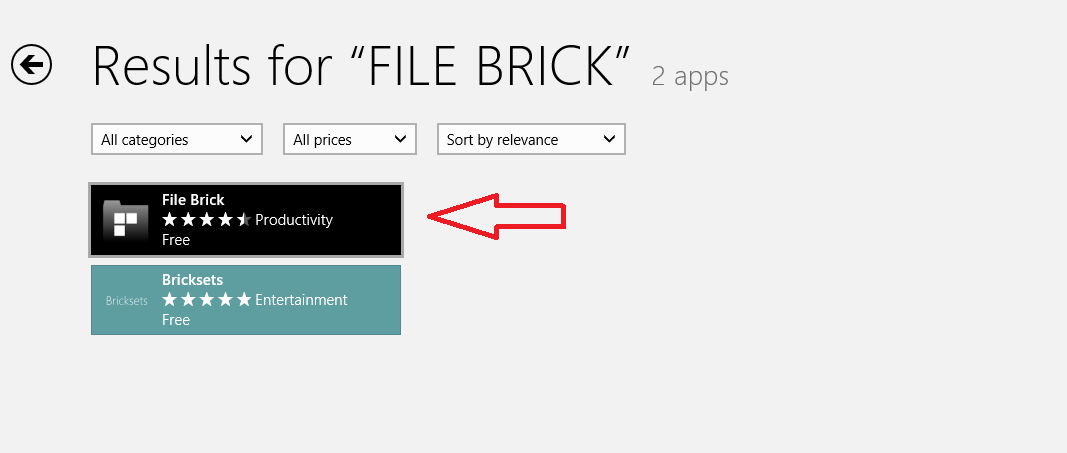Screen dimensions: 1067x453
Task: Click the Productivity category label
Action: (x=294, y=220)
